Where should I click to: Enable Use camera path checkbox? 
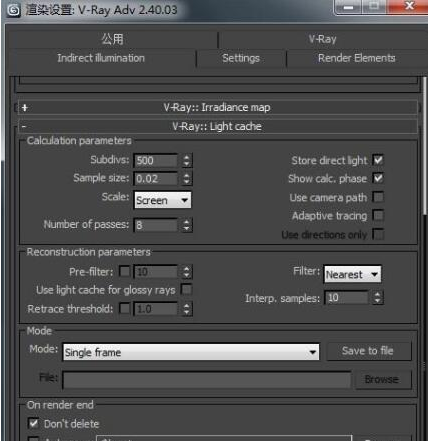click(x=378, y=197)
